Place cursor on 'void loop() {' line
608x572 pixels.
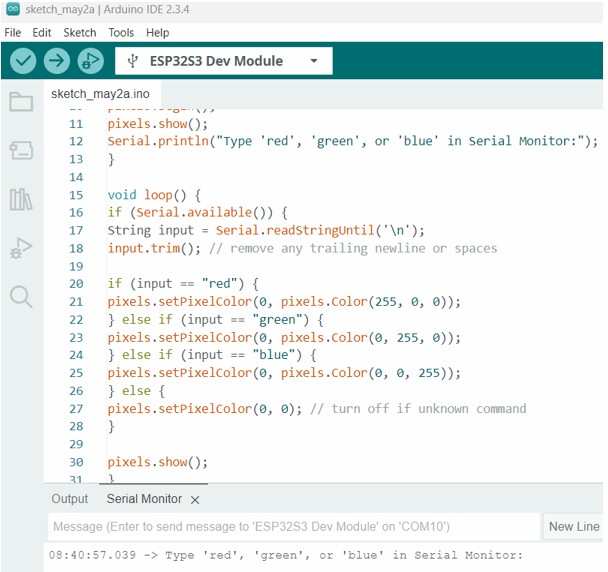click(154, 195)
